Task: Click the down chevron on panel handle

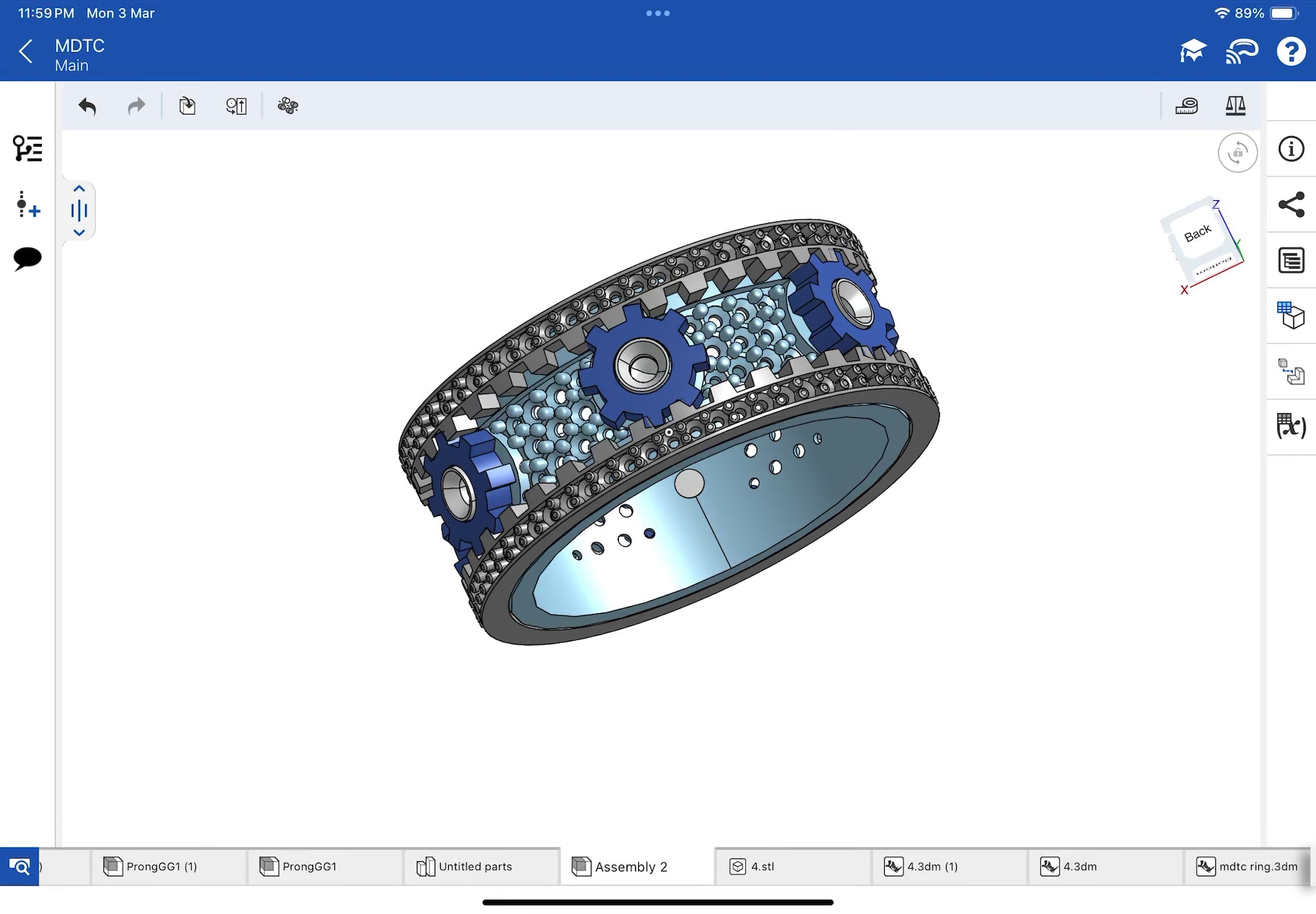Action: click(x=79, y=233)
